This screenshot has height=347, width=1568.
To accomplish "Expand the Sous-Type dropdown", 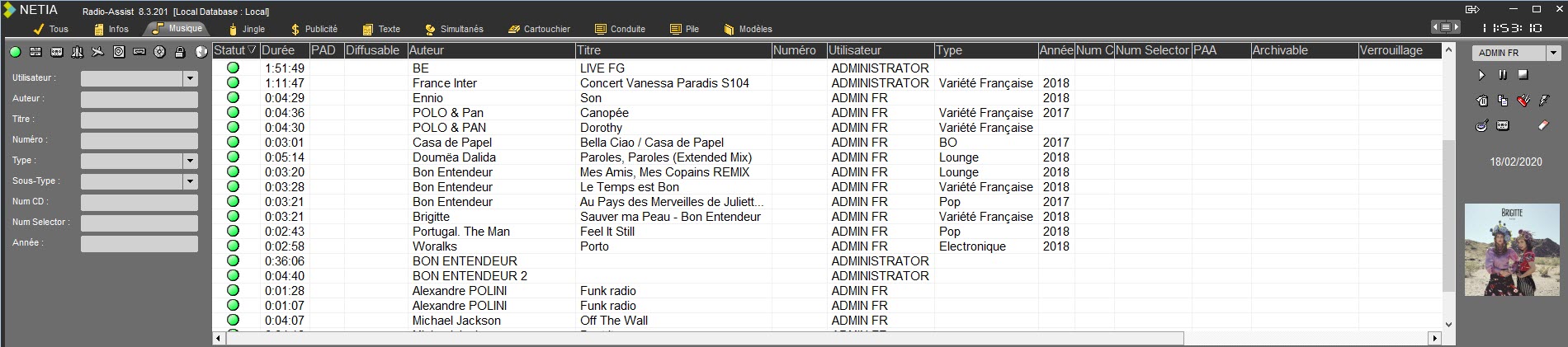I will point(191,181).
